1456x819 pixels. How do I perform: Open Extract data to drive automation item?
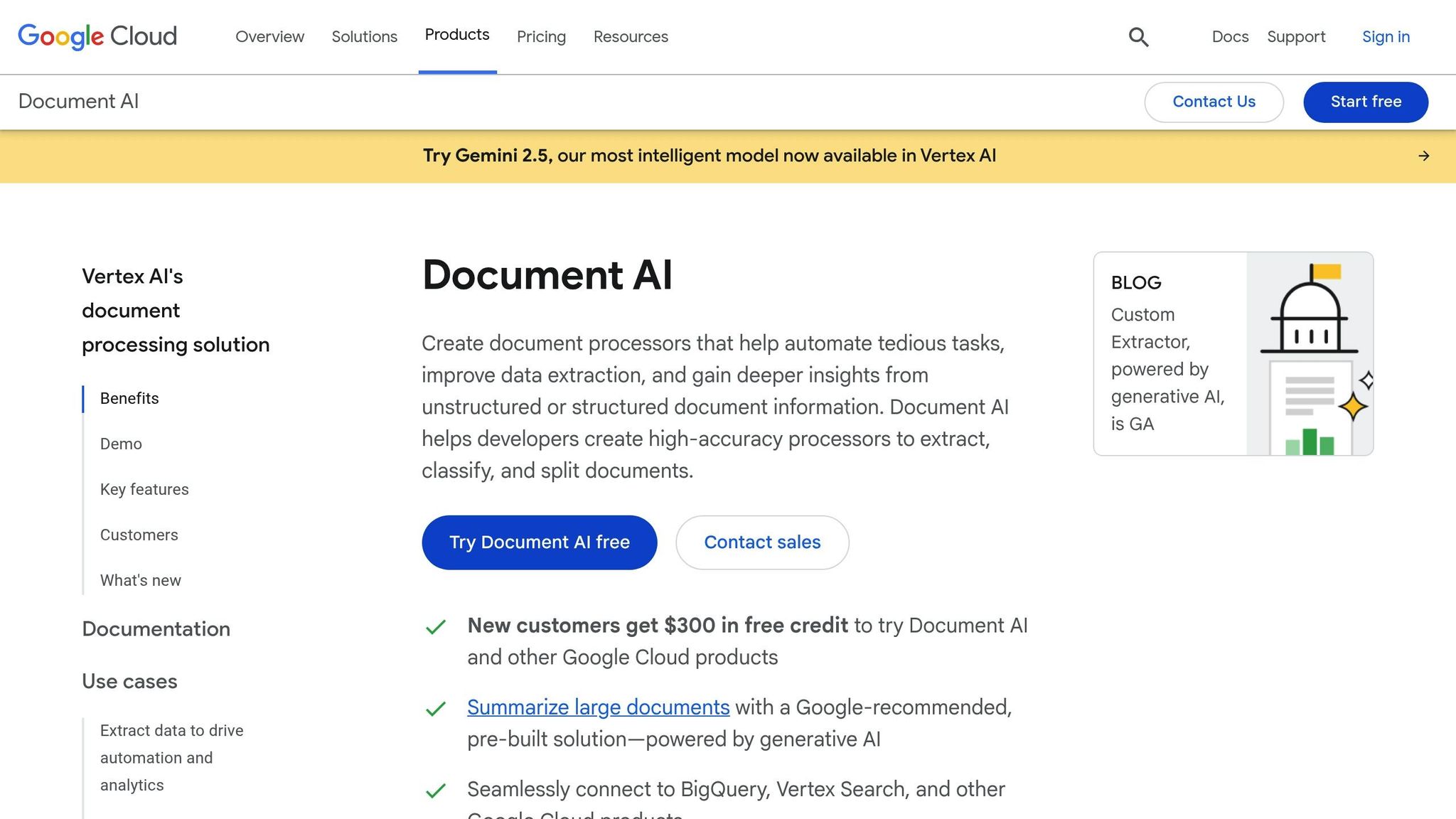coord(171,758)
